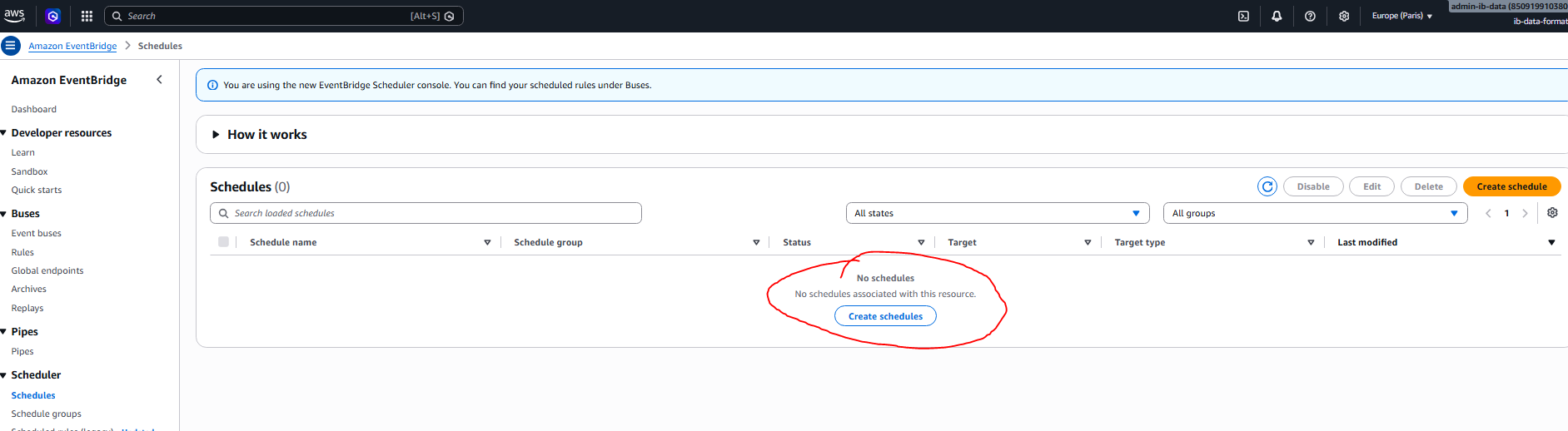1568x431 pixels.
Task: Open Rules in sidebar
Action: coord(22,252)
